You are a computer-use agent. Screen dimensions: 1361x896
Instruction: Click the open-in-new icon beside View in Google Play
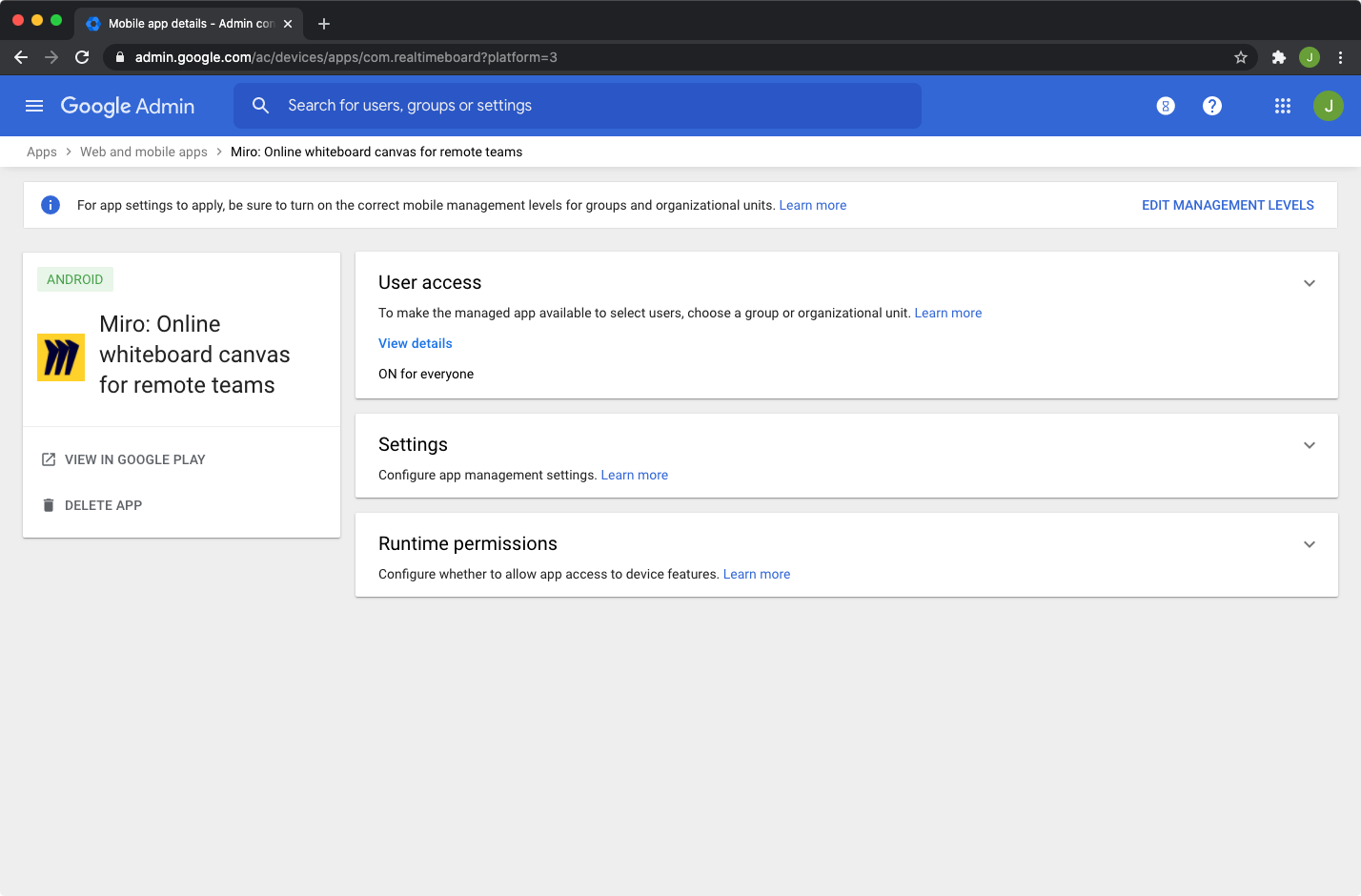(49, 459)
